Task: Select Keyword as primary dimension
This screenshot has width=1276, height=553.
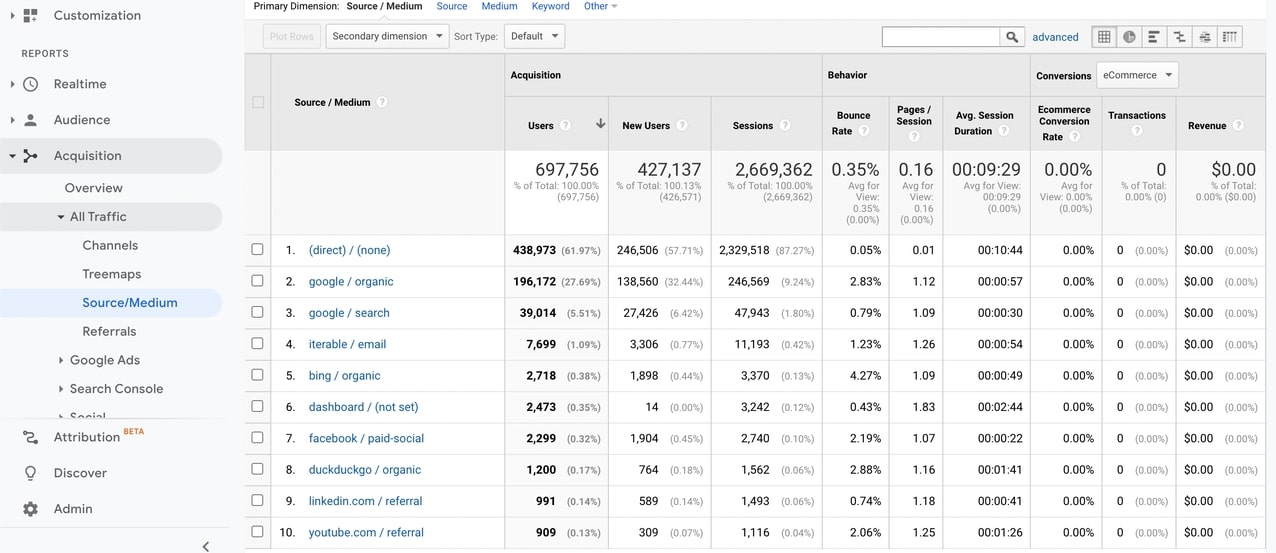Action: pos(550,6)
